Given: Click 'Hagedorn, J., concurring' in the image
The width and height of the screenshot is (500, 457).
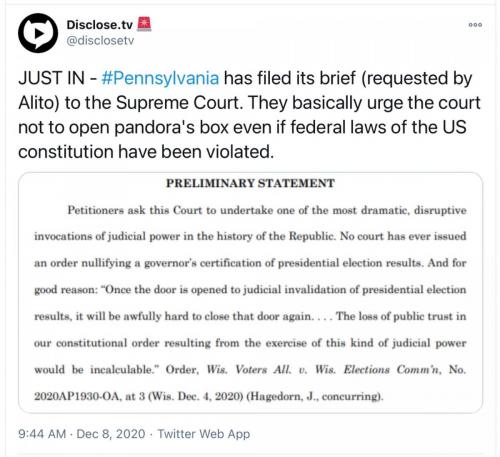Looking at the screenshot, I should coord(315,396).
